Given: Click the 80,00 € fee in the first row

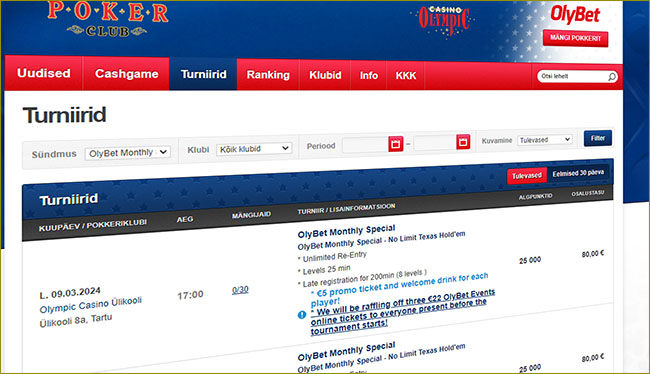Looking at the screenshot, I should point(593,253).
